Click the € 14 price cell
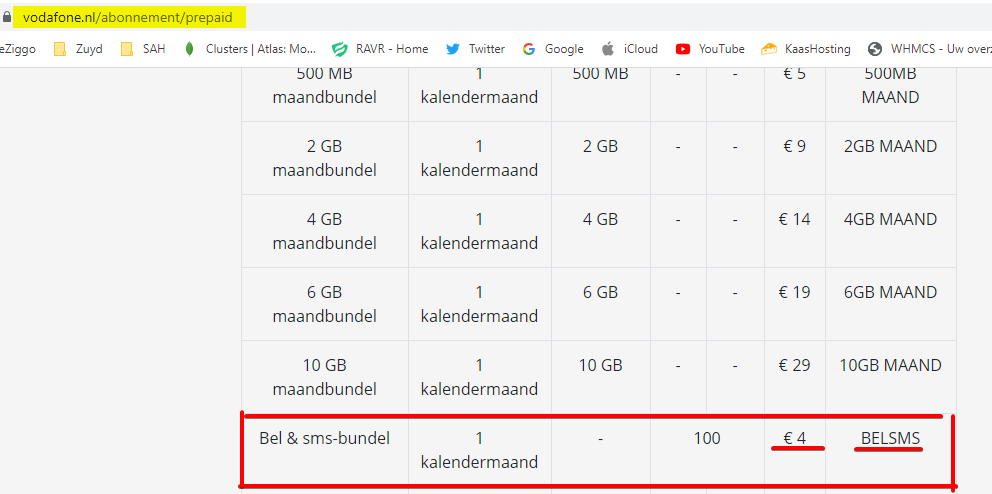Image resolution: width=992 pixels, height=494 pixels. pos(794,219)
